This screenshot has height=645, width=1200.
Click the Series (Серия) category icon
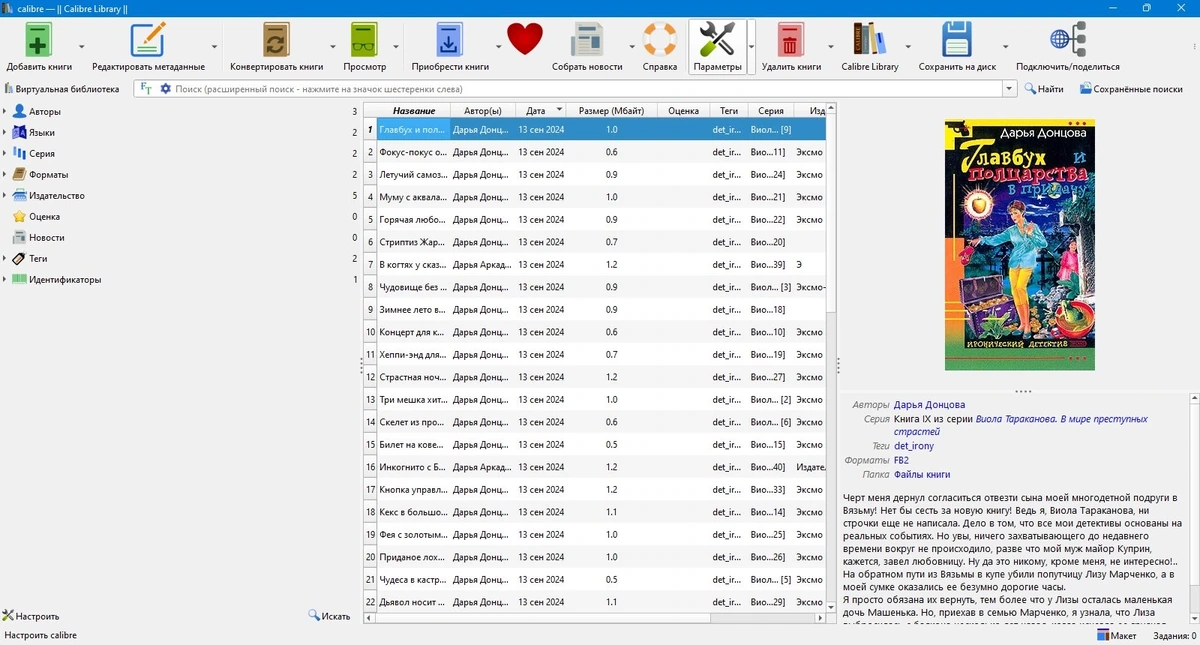19,153
